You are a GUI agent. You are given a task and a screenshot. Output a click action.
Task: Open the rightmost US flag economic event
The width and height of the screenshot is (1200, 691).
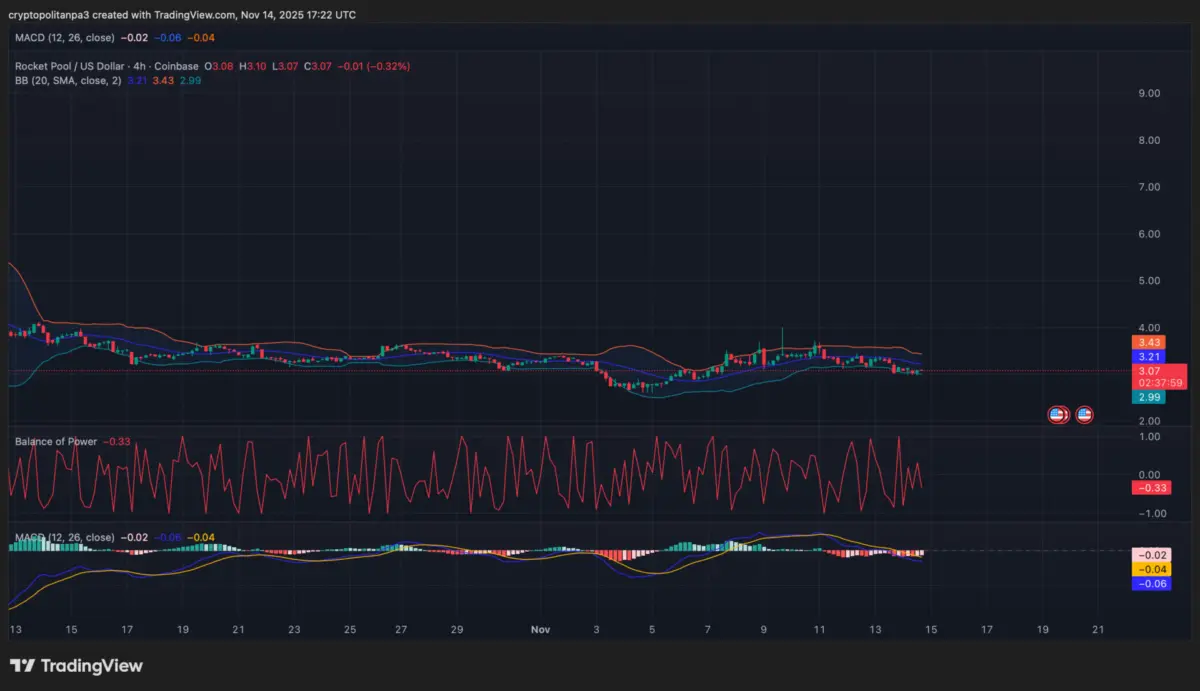(1084, 413)
